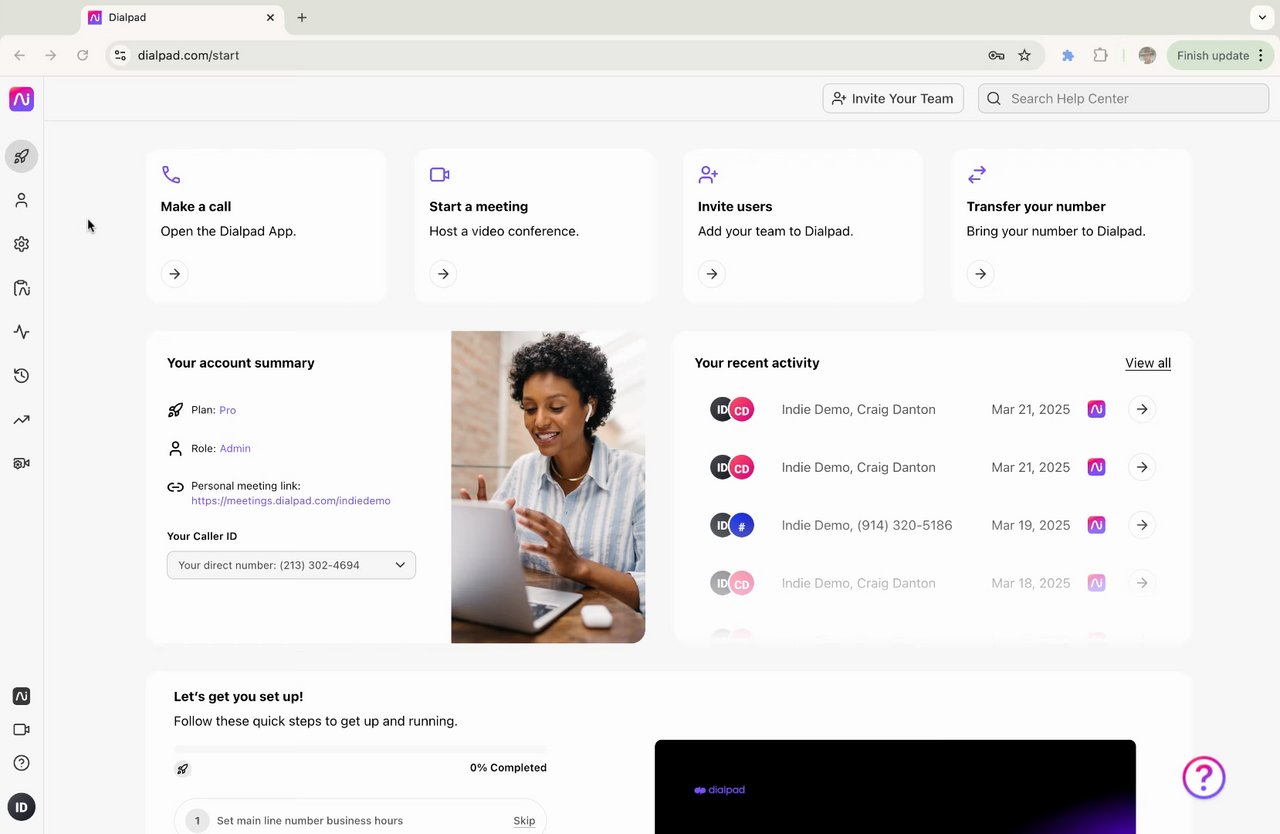Select the Dialpad browser tab

pyautogui.click(x=181, y=18)
